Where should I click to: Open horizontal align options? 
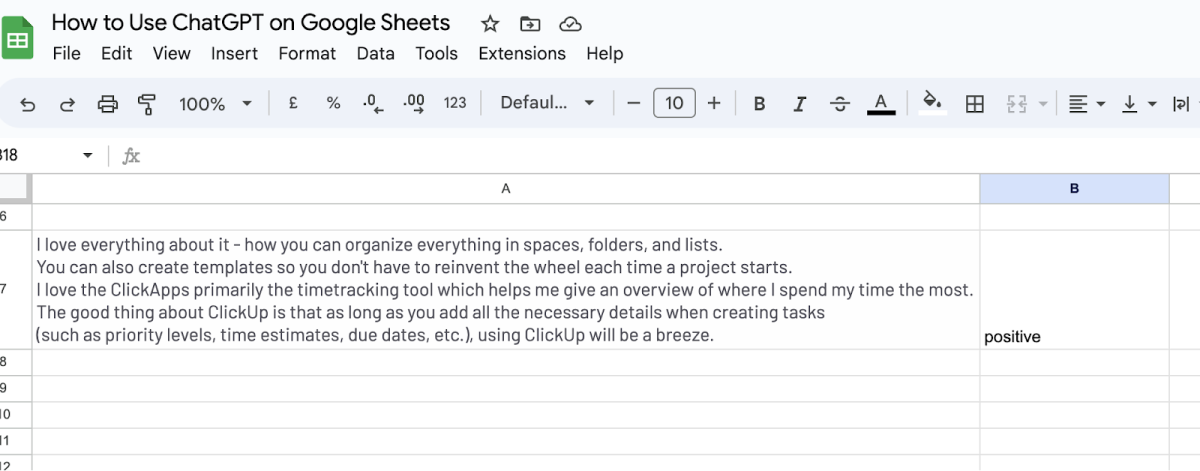click(x=1085, y=103)
